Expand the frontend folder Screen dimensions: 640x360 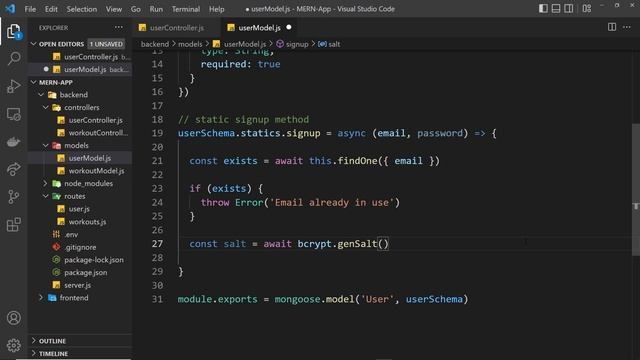point(80,298)
